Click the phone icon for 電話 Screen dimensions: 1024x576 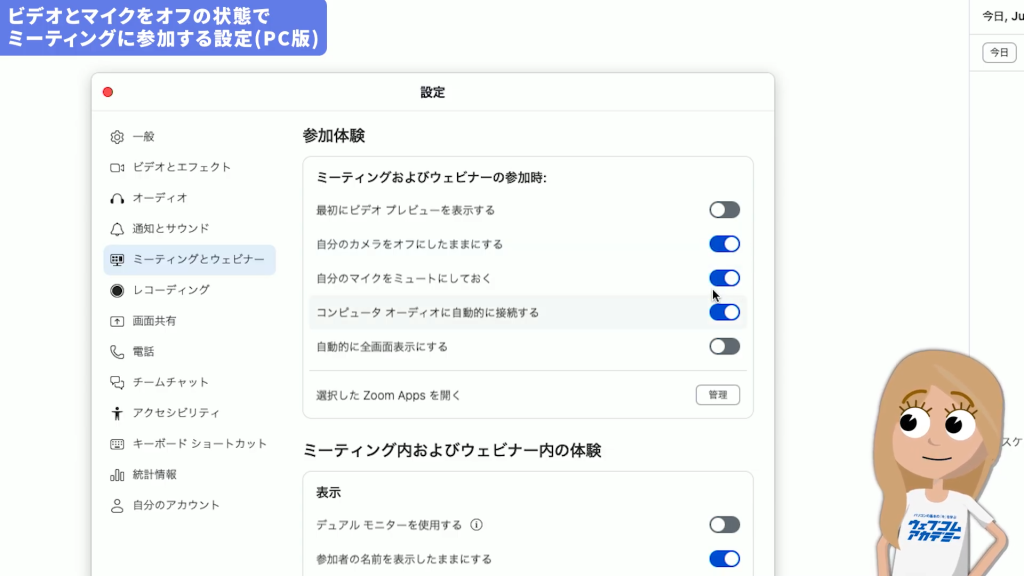click(x=117, y=352)
